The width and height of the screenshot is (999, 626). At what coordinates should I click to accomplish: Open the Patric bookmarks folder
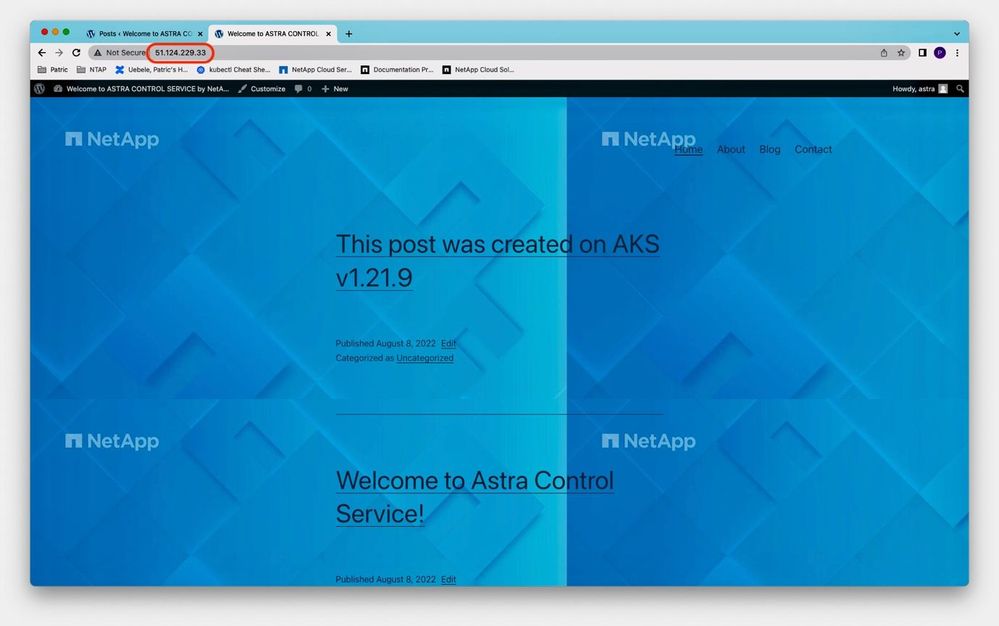[x=53, y=69]
